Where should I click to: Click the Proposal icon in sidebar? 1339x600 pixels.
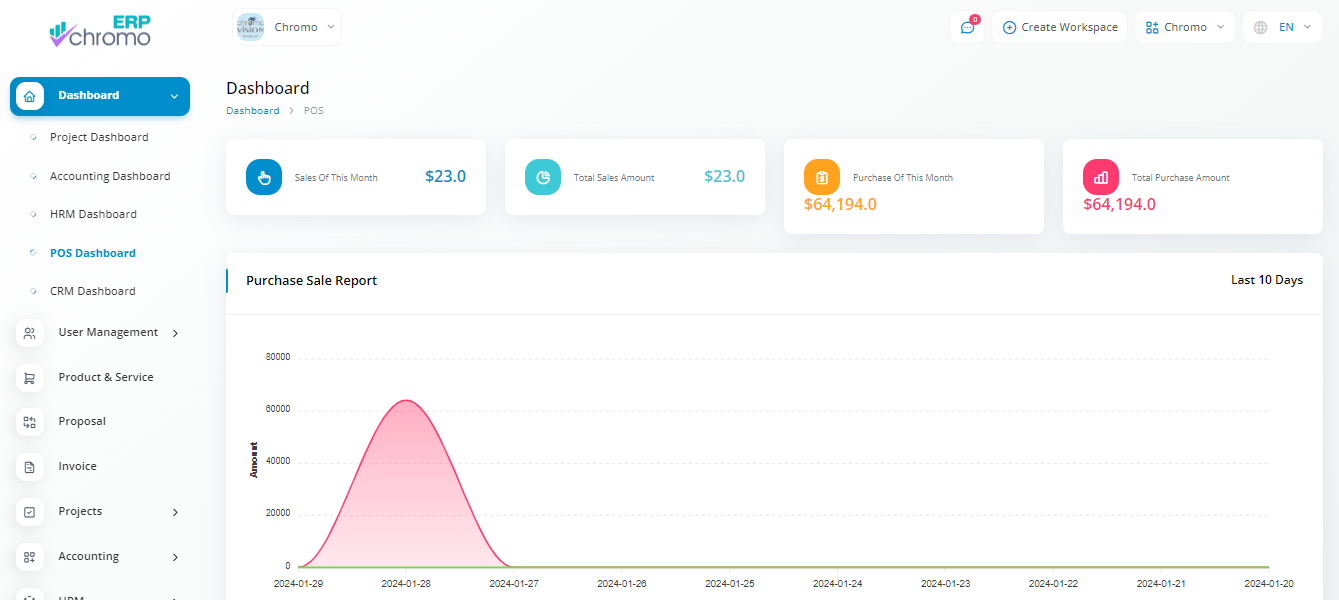pos(30,422)
